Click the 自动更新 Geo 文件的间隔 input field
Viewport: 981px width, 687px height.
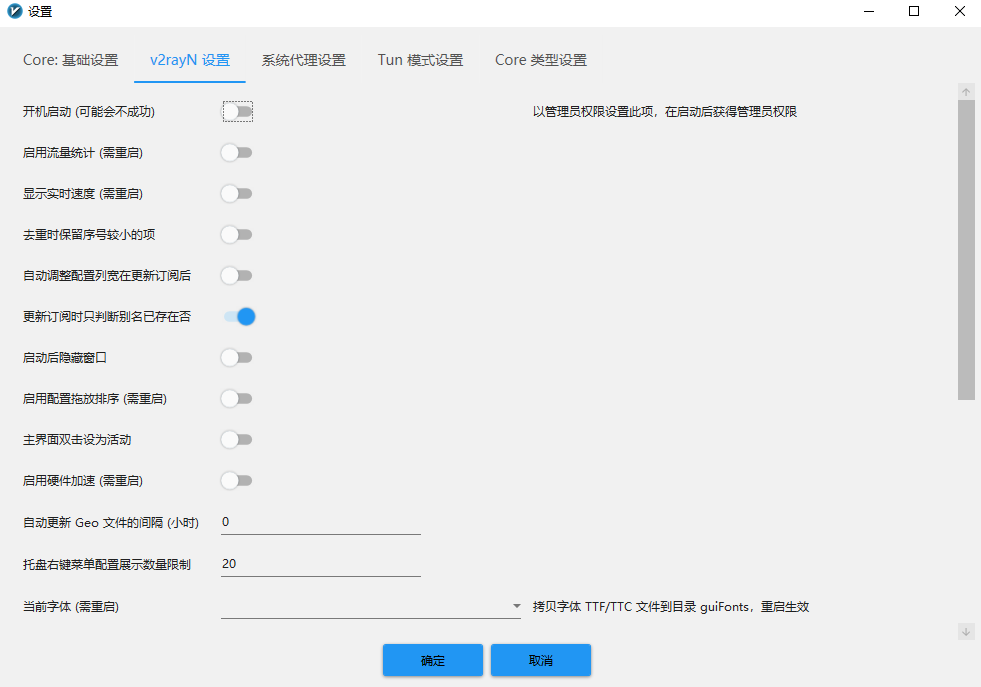point(320,522)
